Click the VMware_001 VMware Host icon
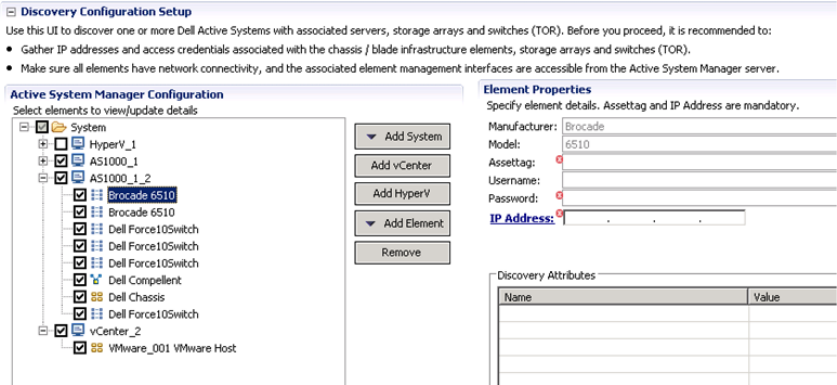 click(97, 348)
